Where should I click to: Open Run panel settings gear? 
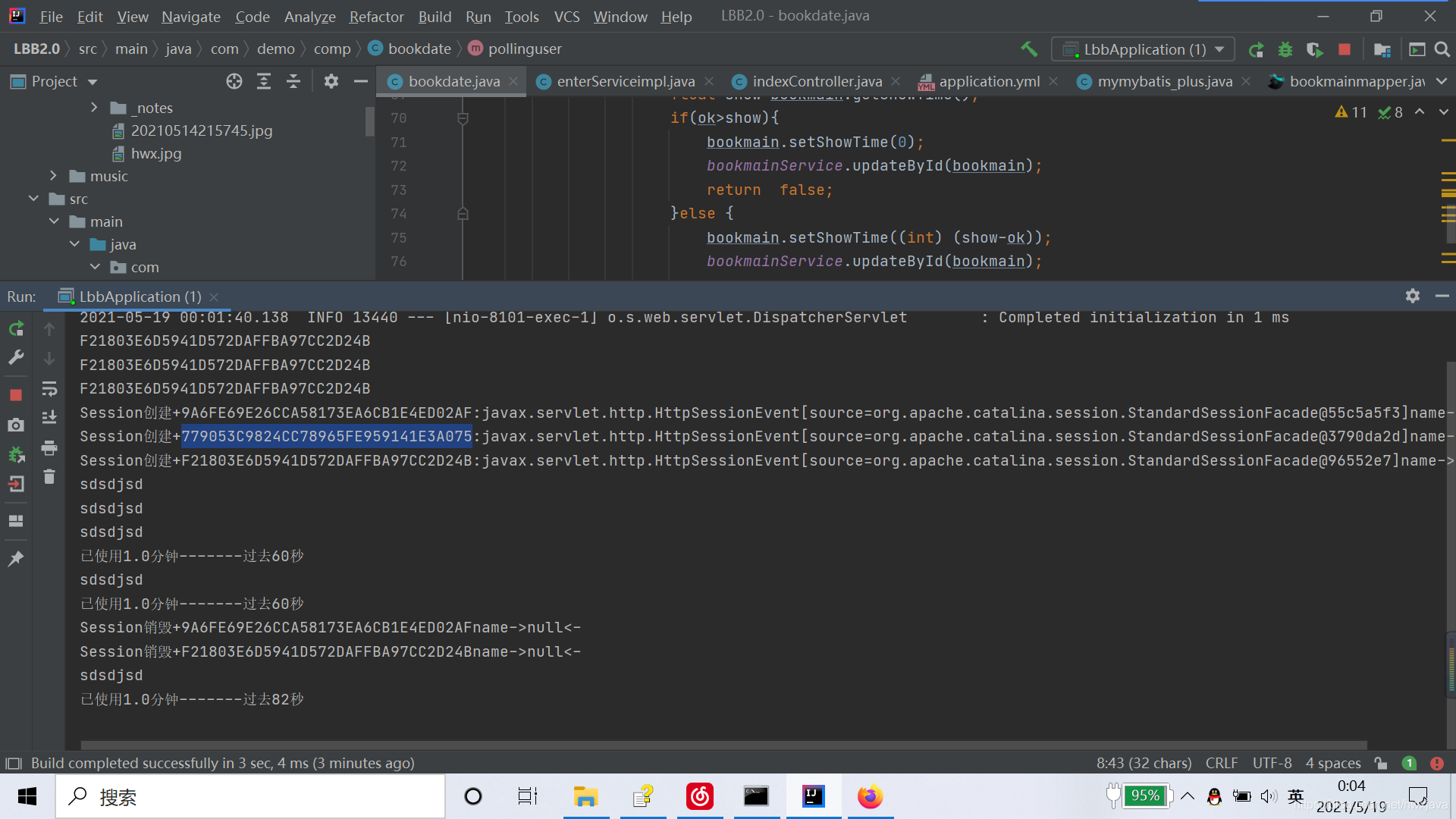click(x=1412, y=296)
